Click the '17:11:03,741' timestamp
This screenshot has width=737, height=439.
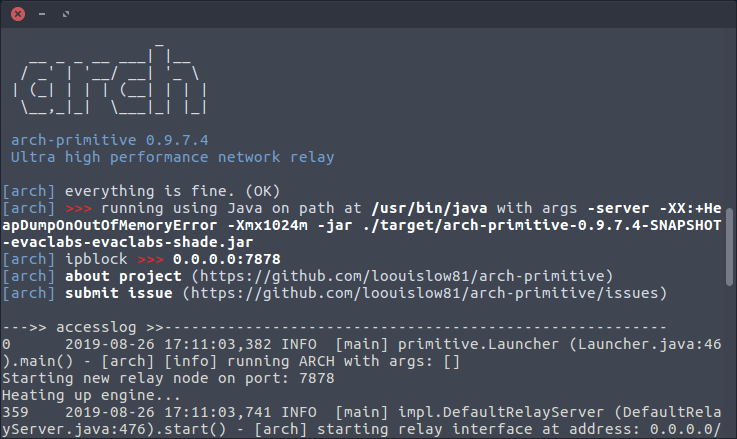coord(218,412)
